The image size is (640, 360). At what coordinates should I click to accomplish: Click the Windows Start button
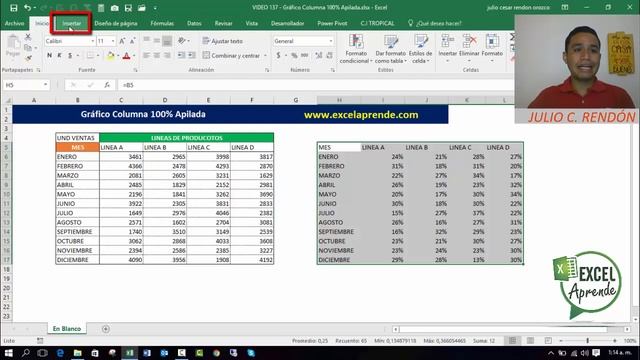[x=8, y=353]
